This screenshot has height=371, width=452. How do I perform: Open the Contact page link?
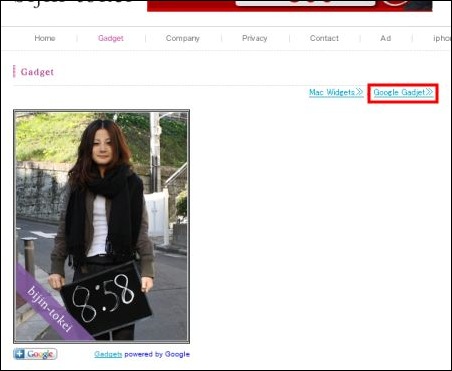click(x=324, y=38)
